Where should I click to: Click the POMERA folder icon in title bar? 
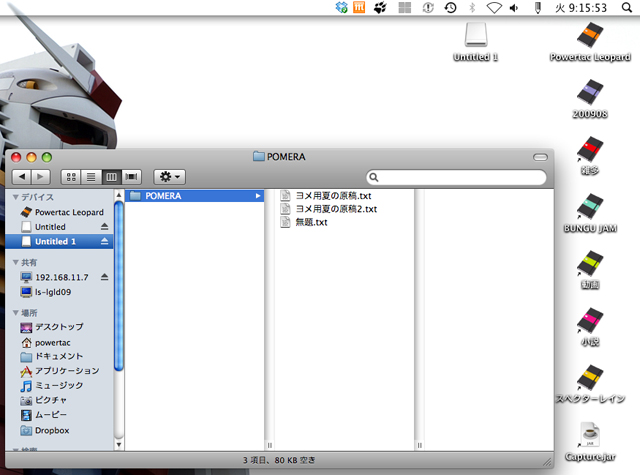pyautogui.click(x=258, y=157)
